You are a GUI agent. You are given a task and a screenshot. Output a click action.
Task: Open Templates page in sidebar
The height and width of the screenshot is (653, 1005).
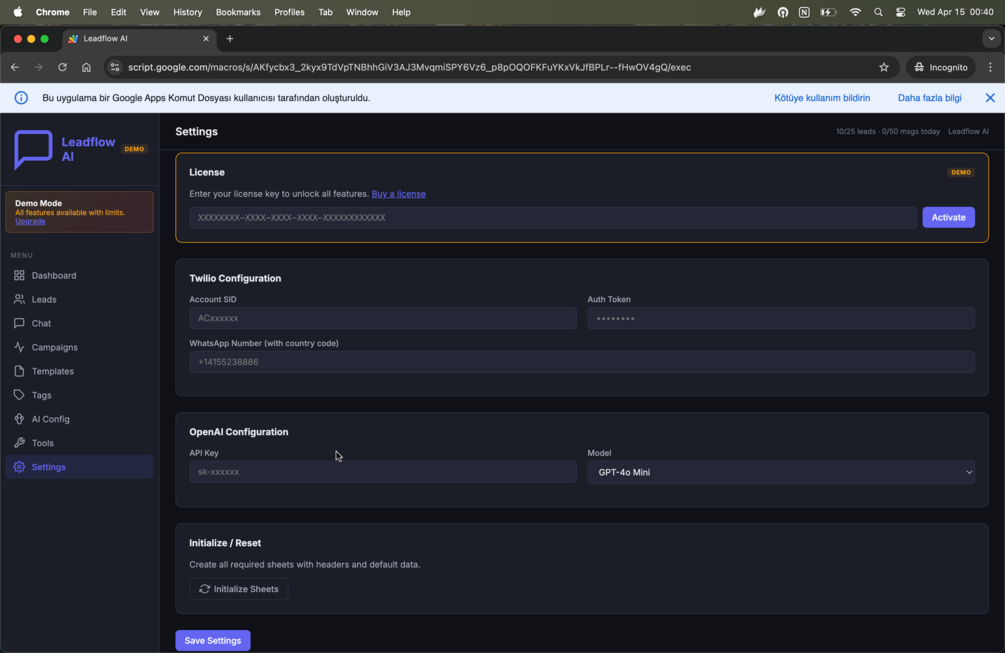[79, 371]
